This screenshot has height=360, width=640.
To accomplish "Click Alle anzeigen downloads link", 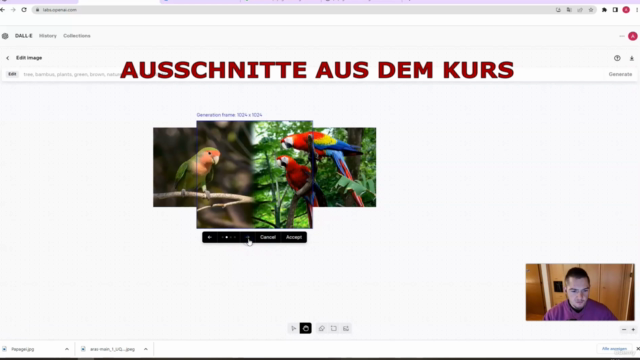I will (614, 349).
